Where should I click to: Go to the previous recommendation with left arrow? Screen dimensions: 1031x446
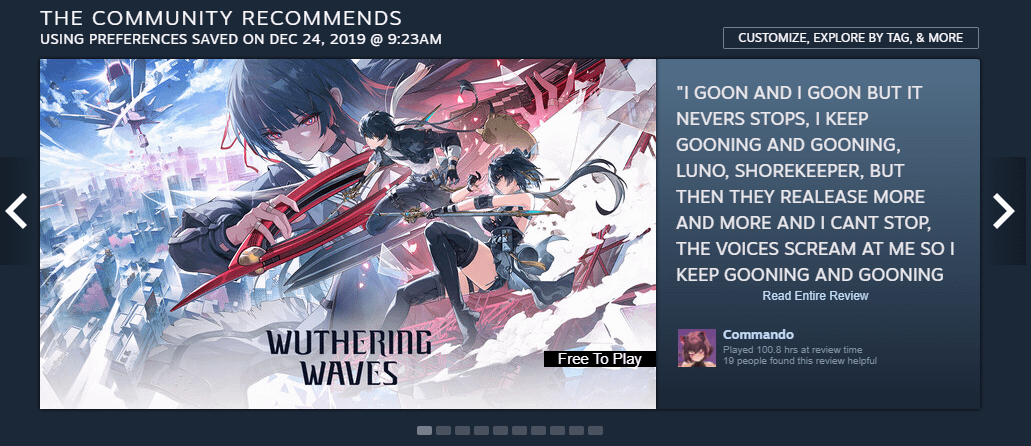pos(16,211)
